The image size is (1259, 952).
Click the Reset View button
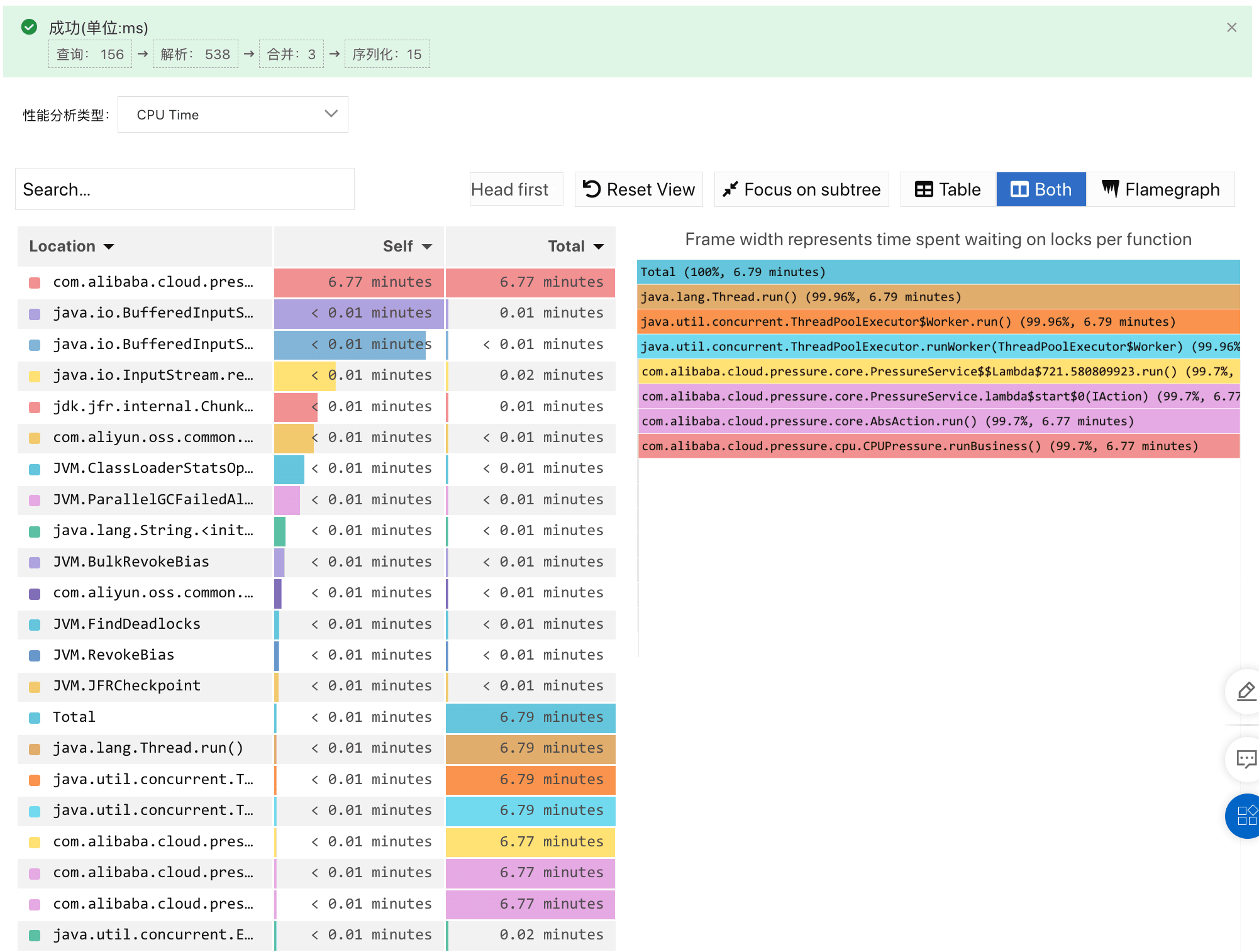(638, 189)
